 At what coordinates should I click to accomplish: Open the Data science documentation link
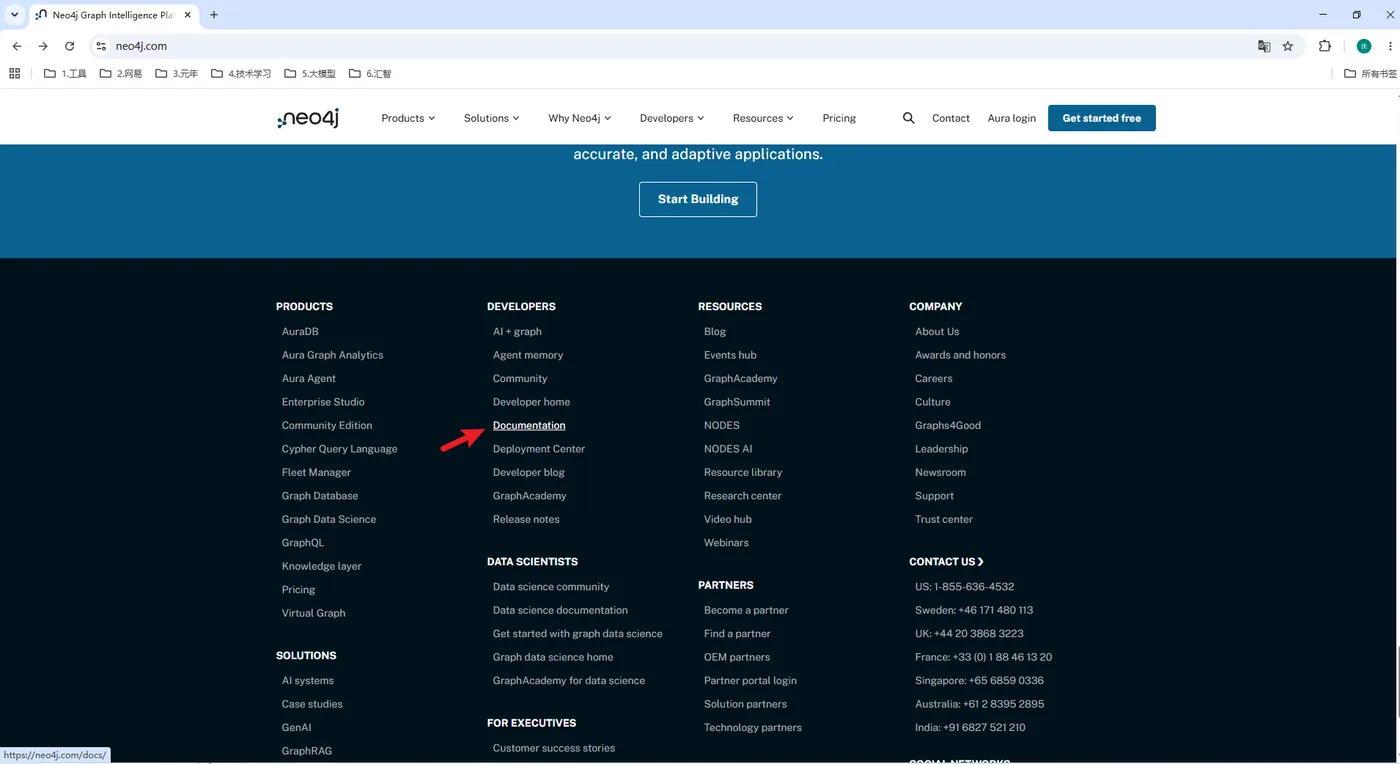560,610
